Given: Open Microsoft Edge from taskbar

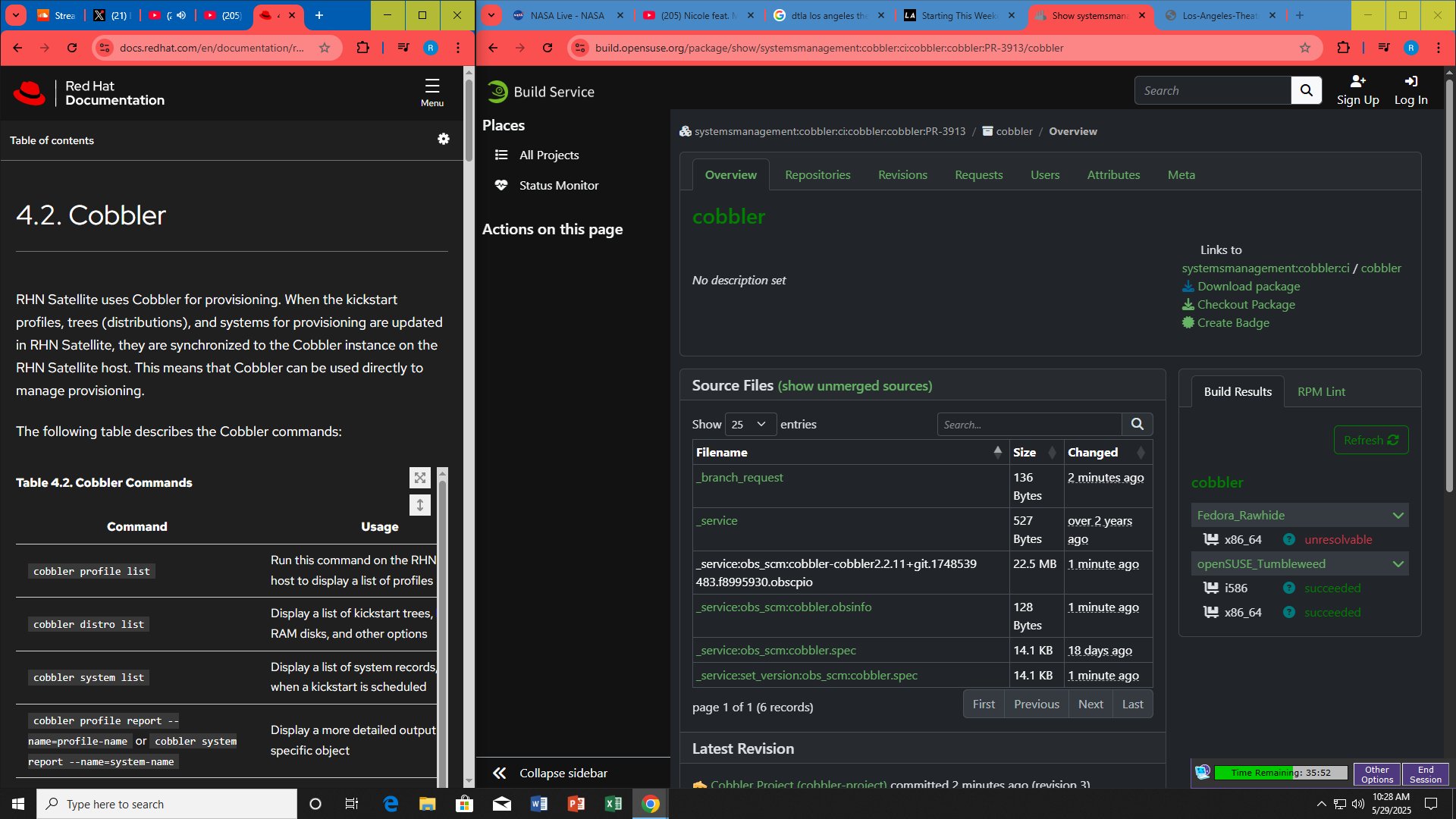Looking at the screenshot, I should pos(391,804).
